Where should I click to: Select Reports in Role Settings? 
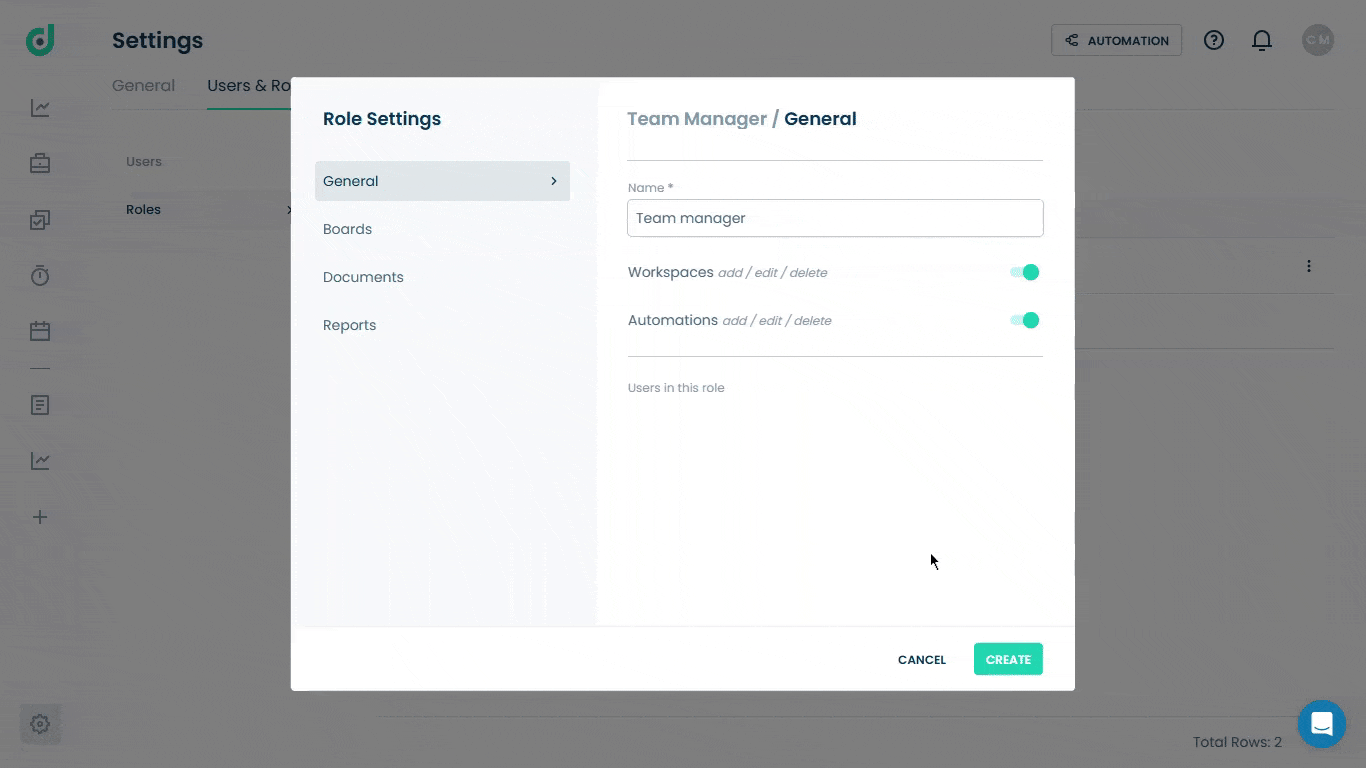pyautogui.click(x=349, y=325)
